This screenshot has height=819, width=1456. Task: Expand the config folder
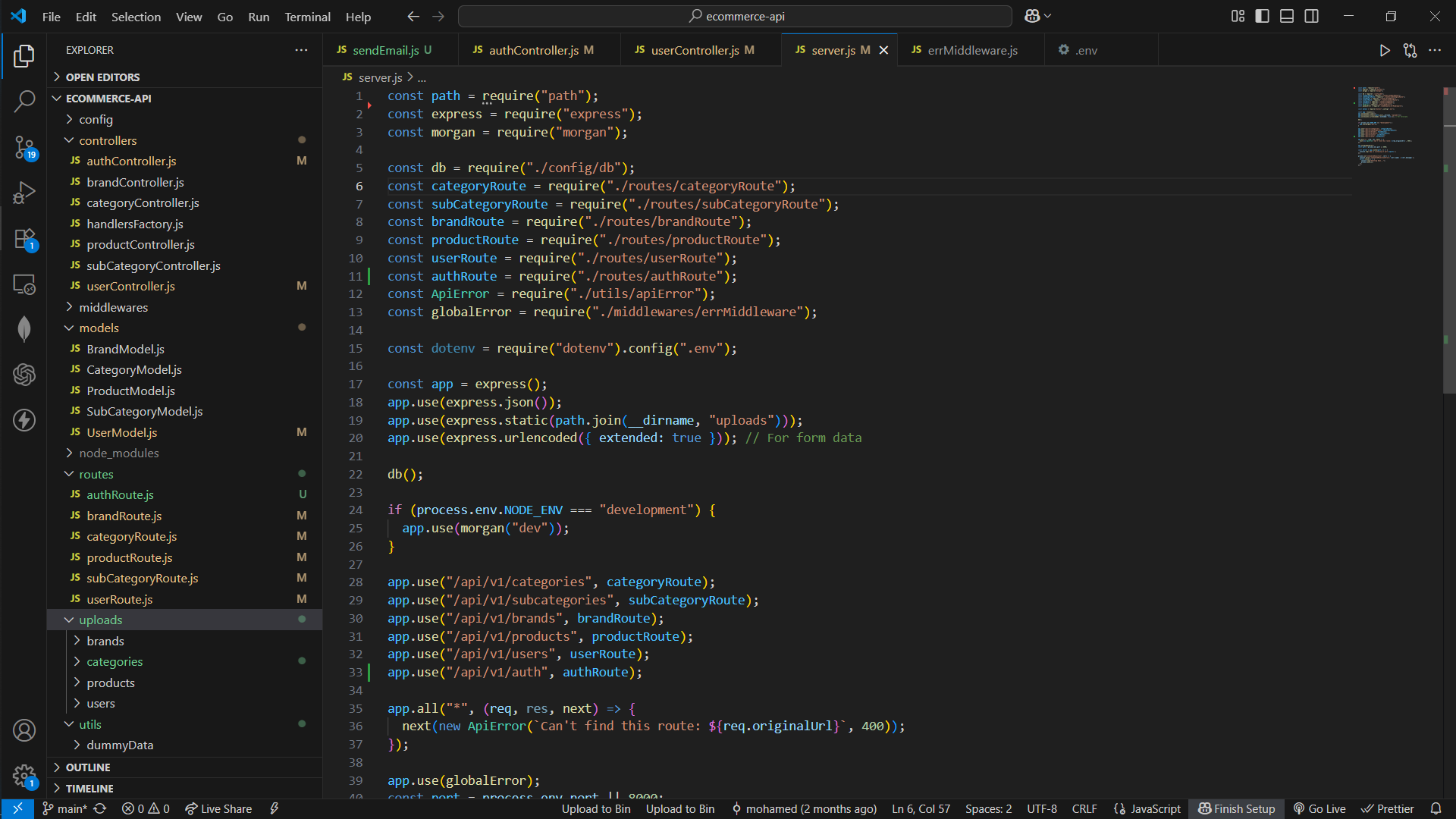coord(96,120)
